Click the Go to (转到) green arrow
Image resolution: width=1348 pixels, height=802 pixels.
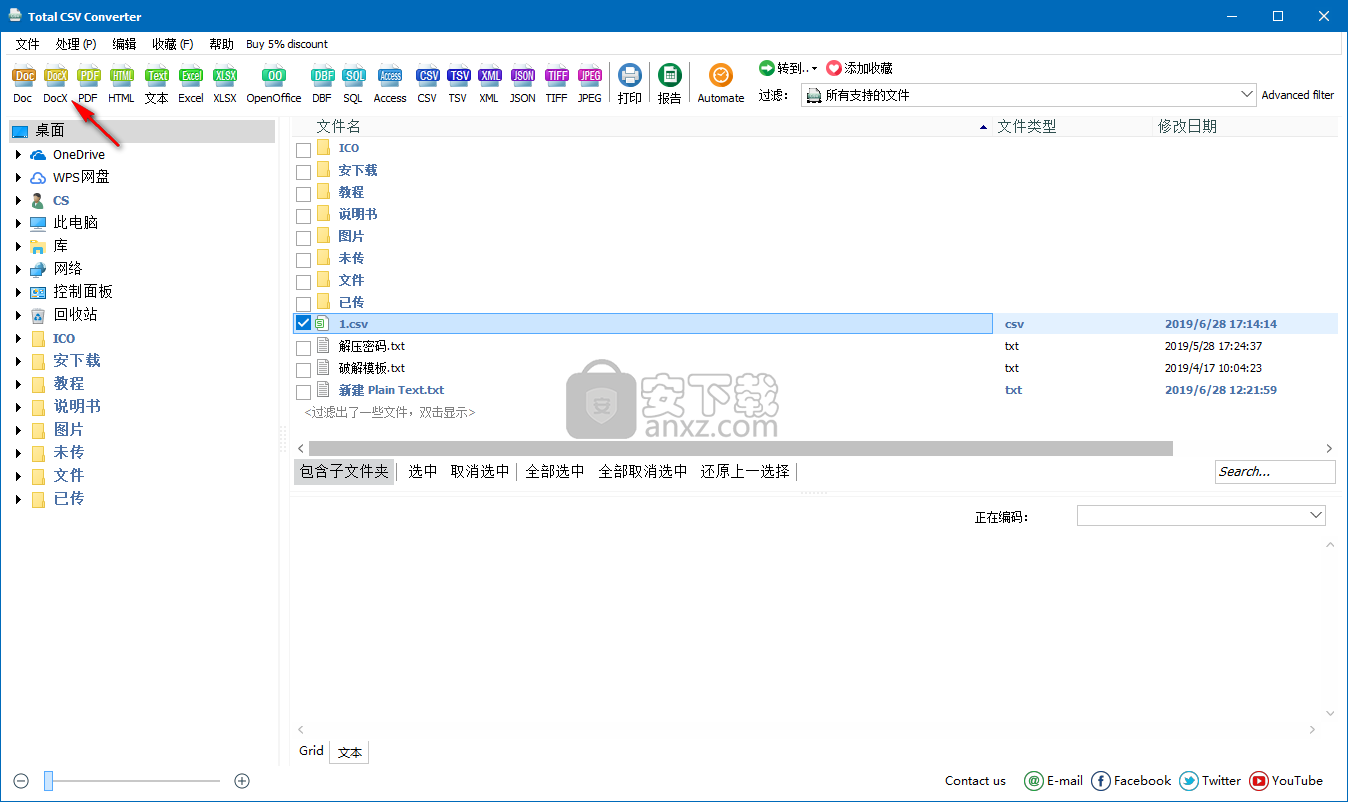[x=767, y=68]
